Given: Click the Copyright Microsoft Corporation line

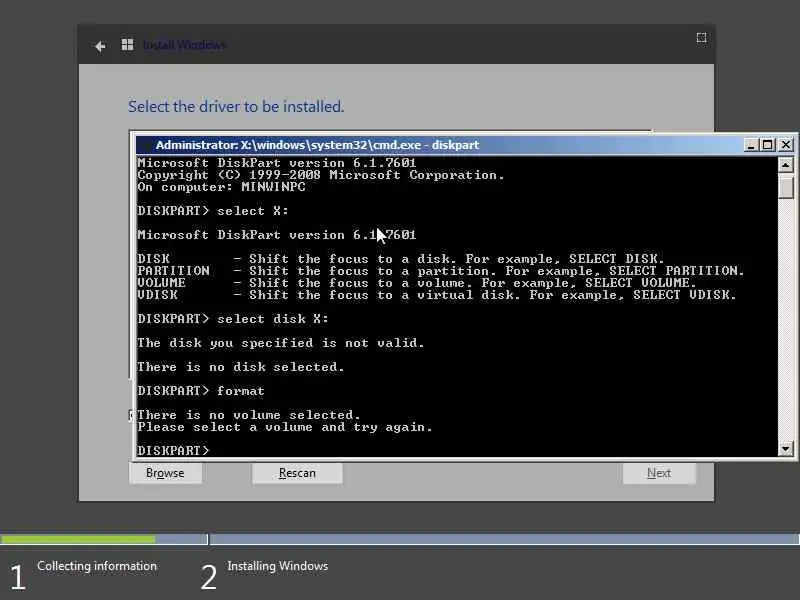Looking at the screenshot, I should pos(320,175).
